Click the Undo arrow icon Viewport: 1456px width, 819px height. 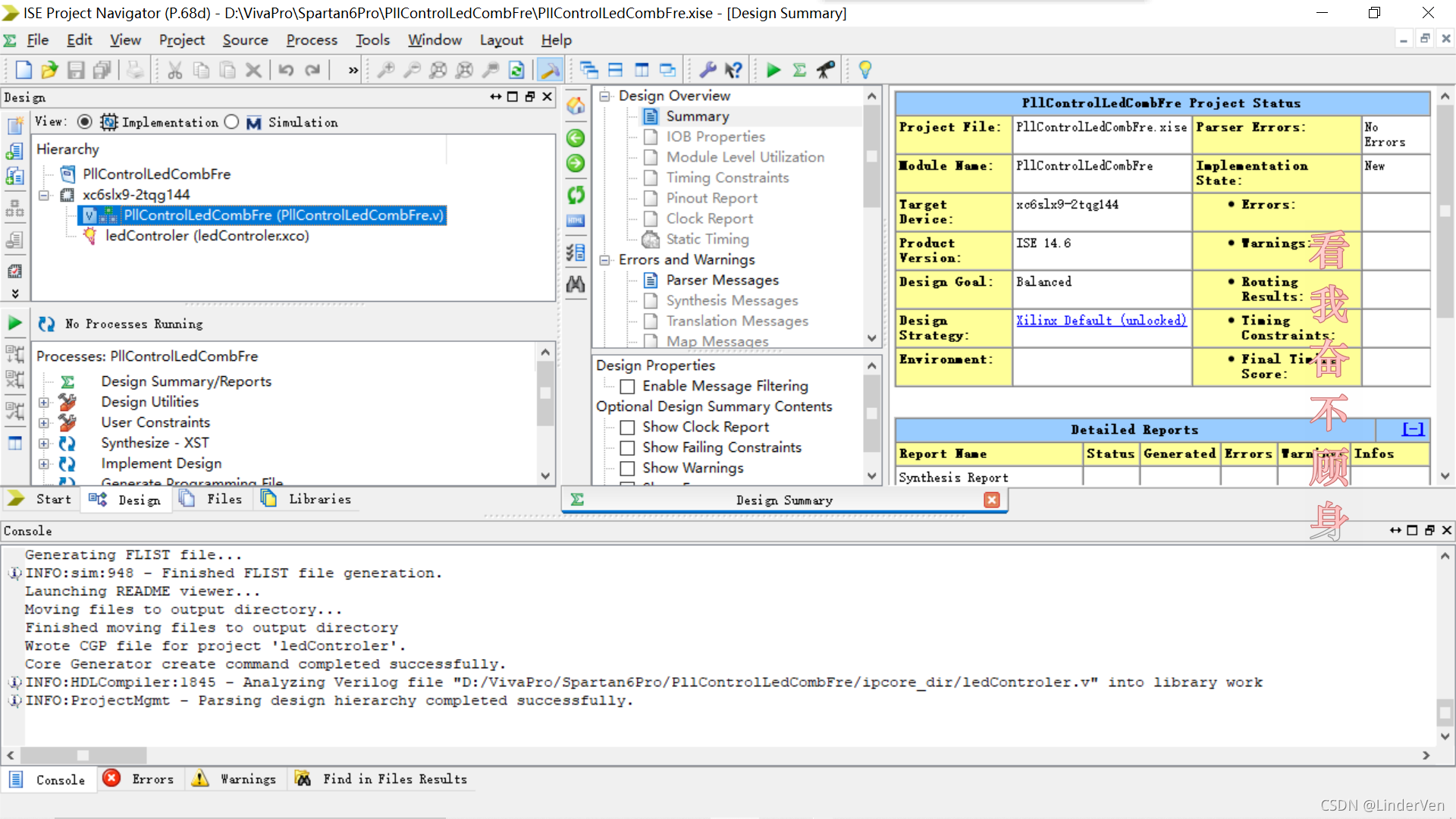pyautogui.click(x=286, y=71)
